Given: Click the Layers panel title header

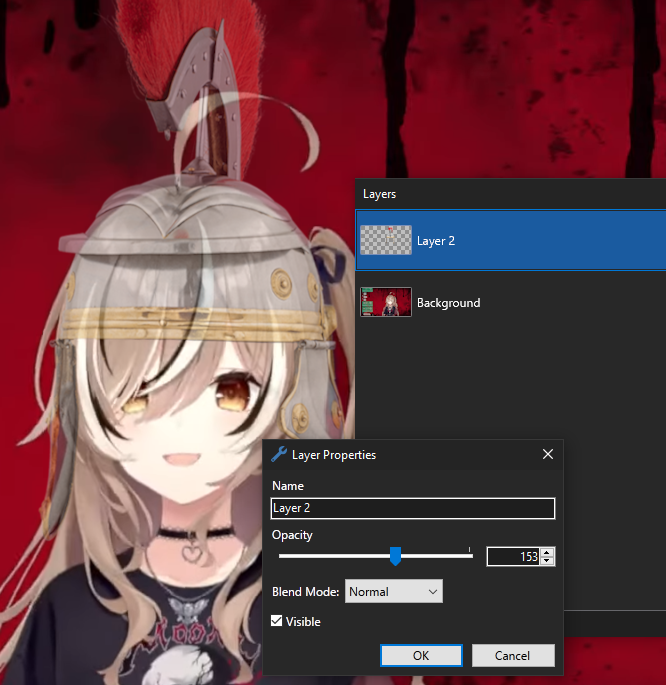Looking at the screenshot, I should [380, 193].
